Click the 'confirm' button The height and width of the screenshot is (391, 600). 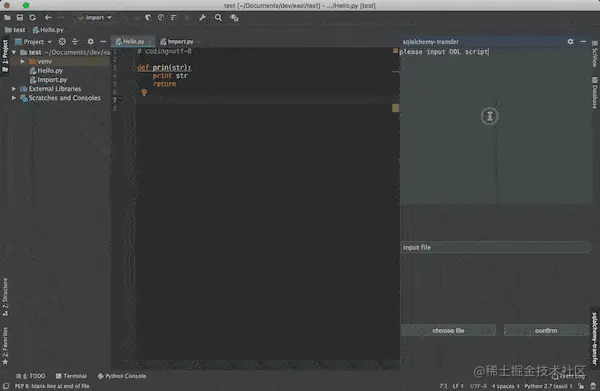click(x=546, y=330)
